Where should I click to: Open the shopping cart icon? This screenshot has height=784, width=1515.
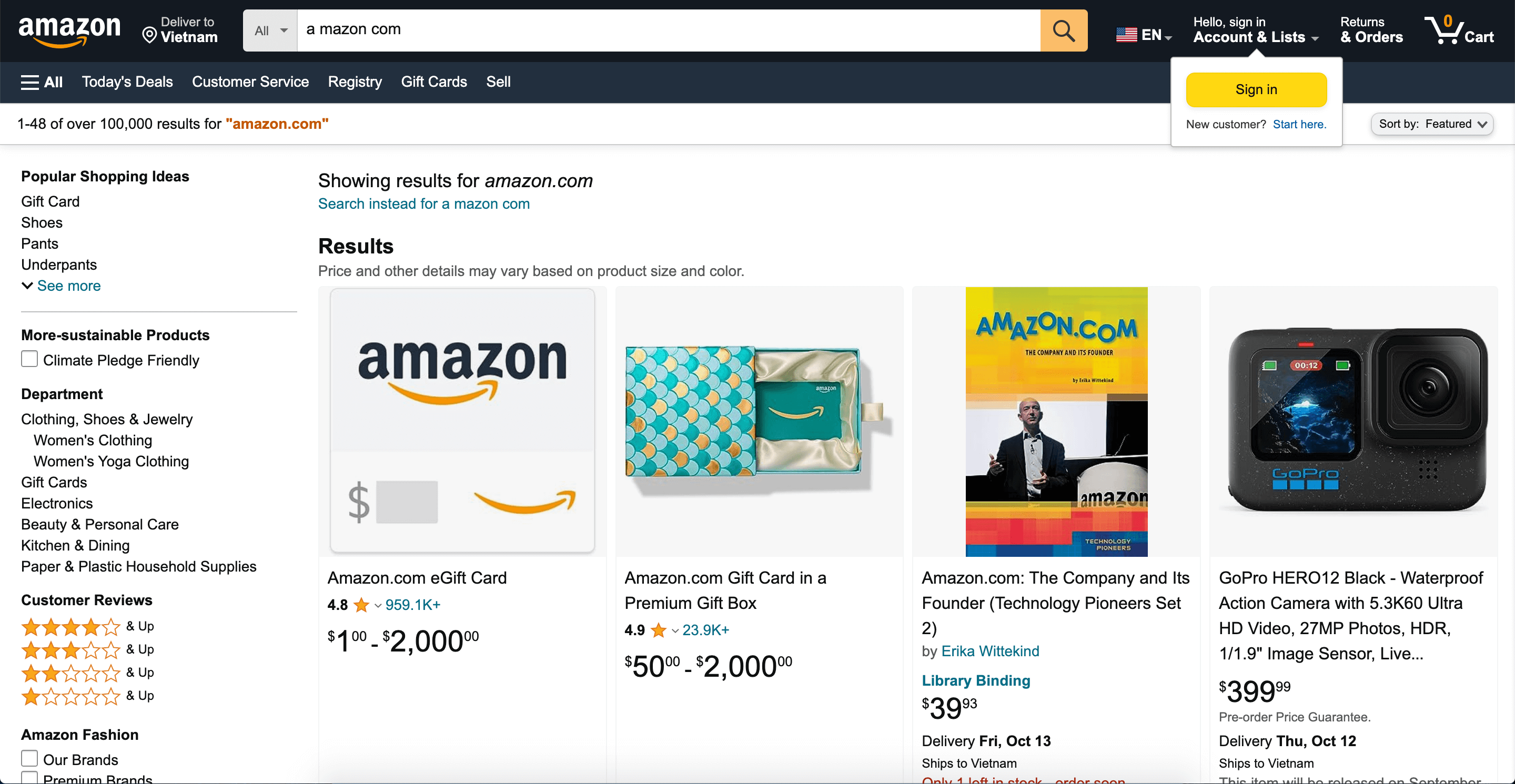coord(1458,30)
